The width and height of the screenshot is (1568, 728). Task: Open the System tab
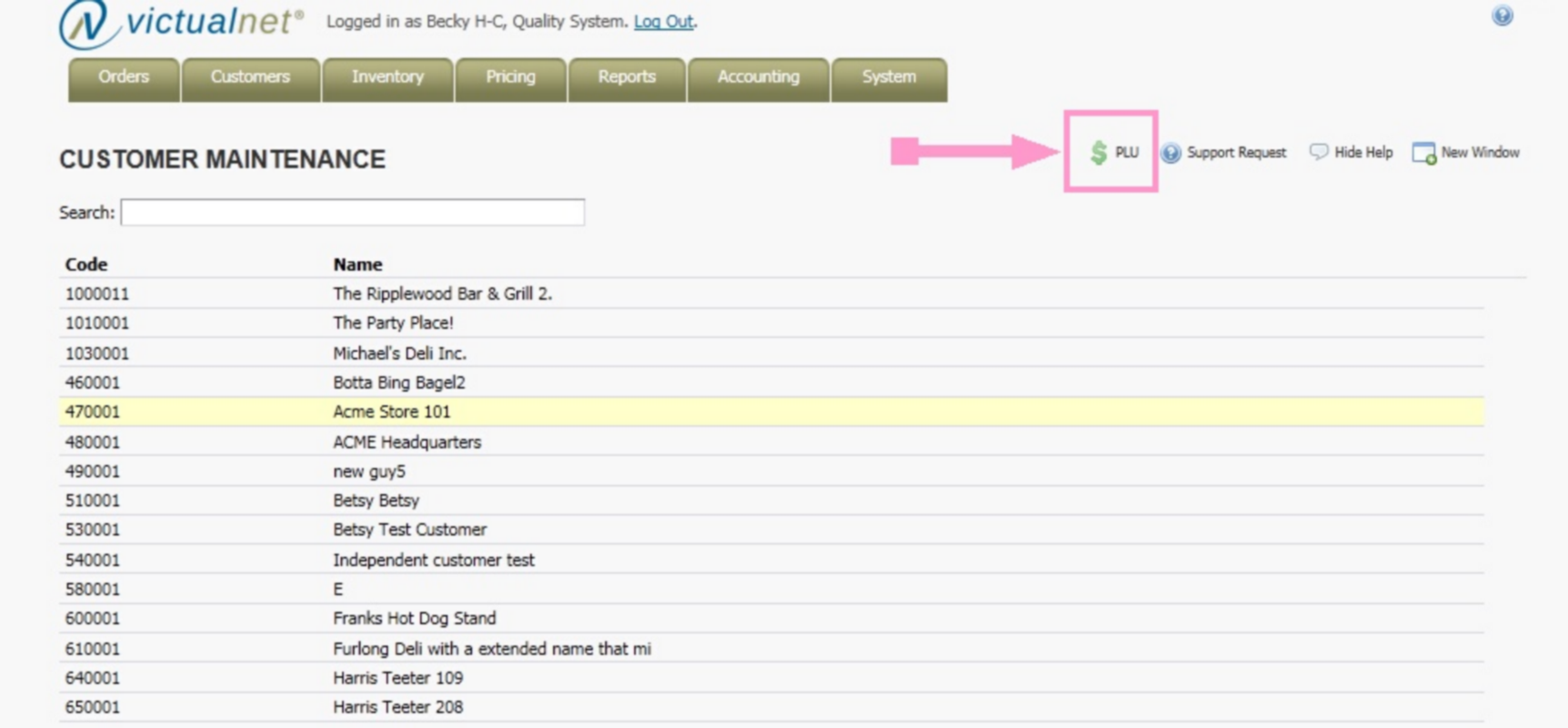point(889,77)
